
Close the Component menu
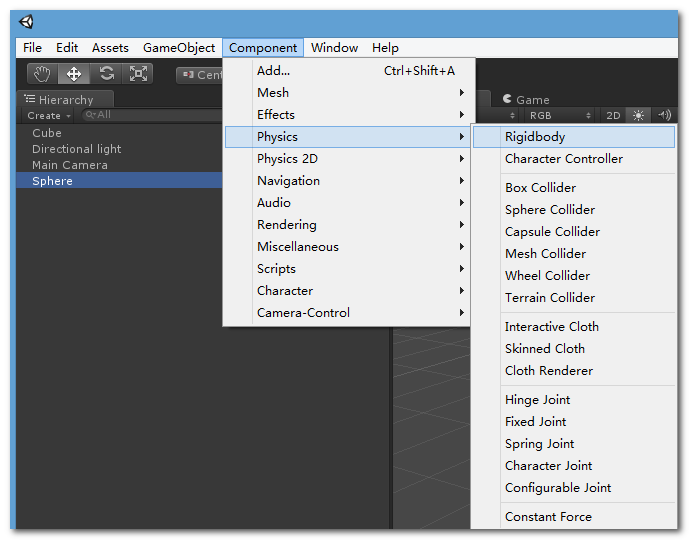(x=263, y=47)
